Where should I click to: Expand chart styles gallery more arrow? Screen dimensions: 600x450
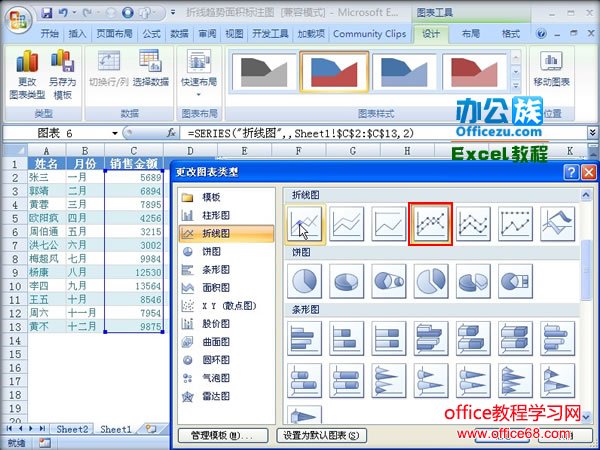[x=516, y=86]
